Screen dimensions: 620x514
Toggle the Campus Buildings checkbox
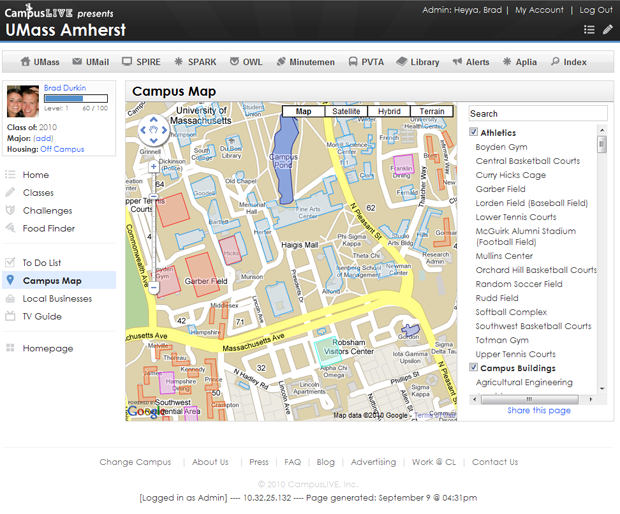(474, 368)
